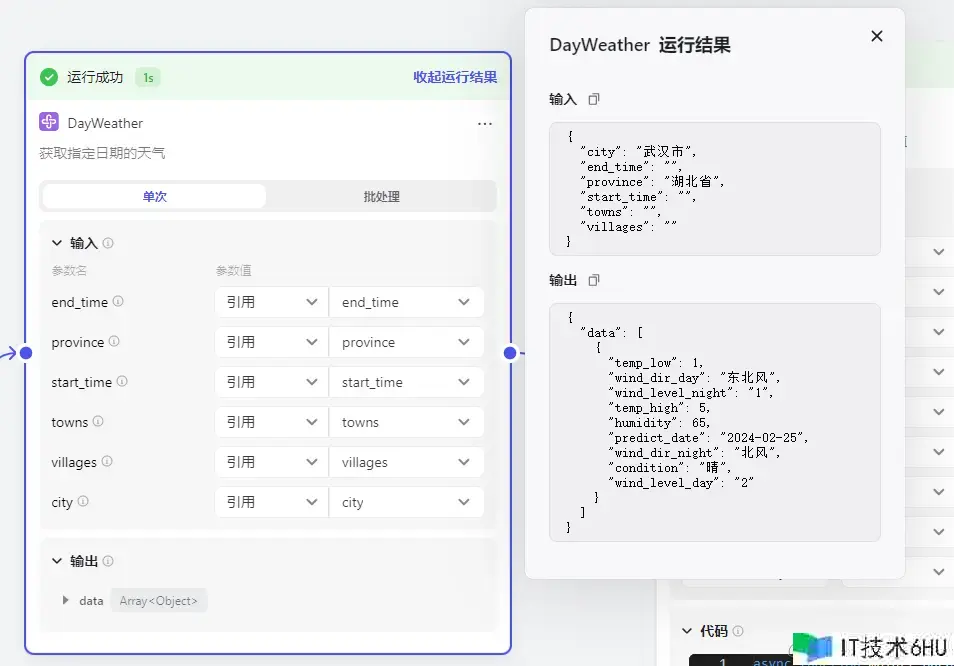Viewport: 954px width, 666px height.
Task: Switch to the 单次 mode tab
Action: click(x=154, y=196)
